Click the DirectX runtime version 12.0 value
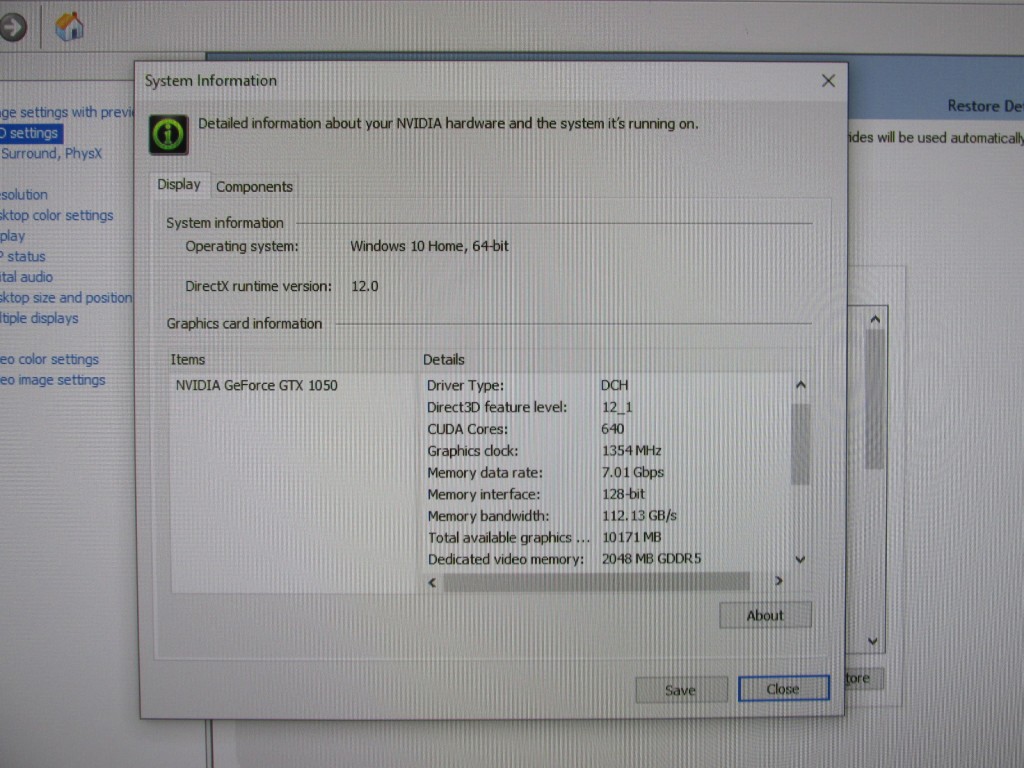Viewport: 1024px width, 768px height. pos(364,286)
